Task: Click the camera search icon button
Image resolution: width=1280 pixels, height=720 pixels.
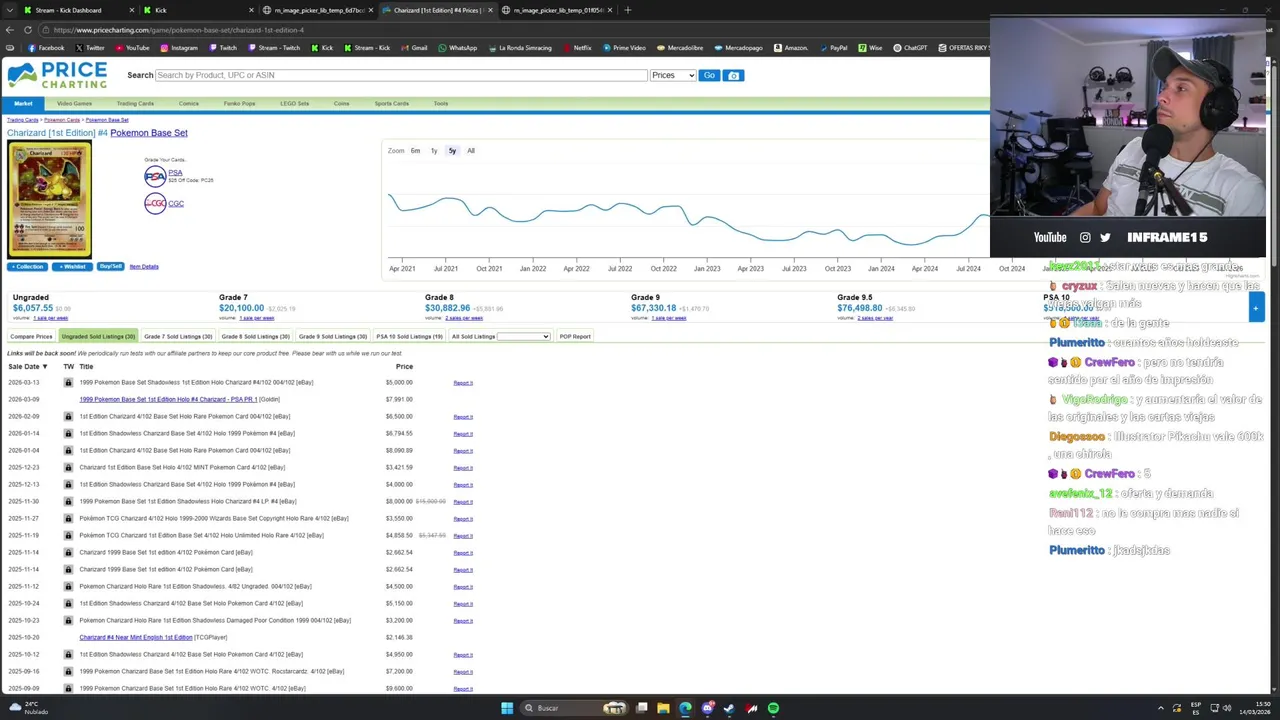Action: tap(733, 75)
